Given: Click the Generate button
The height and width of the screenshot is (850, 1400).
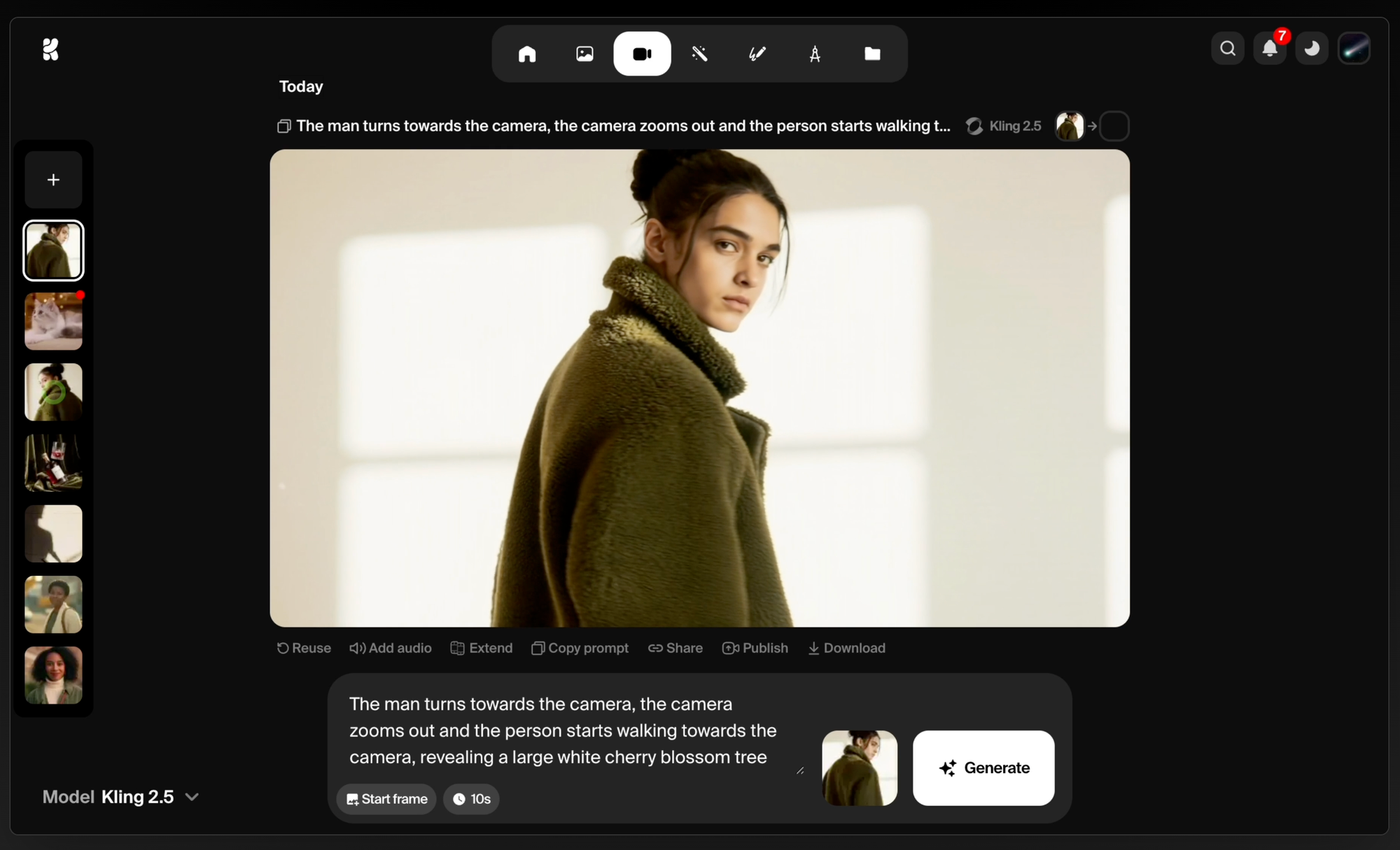Looking at the screenshot, I should click(x=983, y=767).
